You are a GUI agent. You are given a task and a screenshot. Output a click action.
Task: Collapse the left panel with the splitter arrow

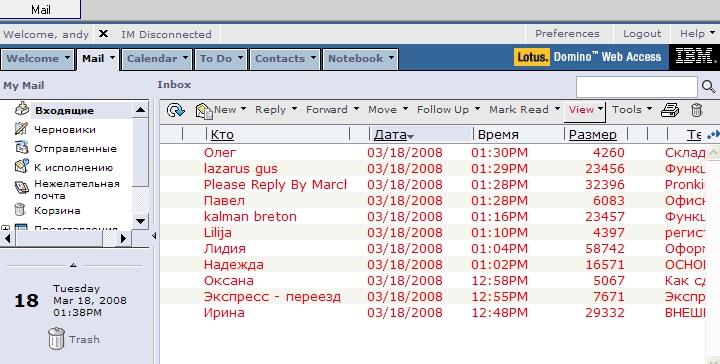154,235
